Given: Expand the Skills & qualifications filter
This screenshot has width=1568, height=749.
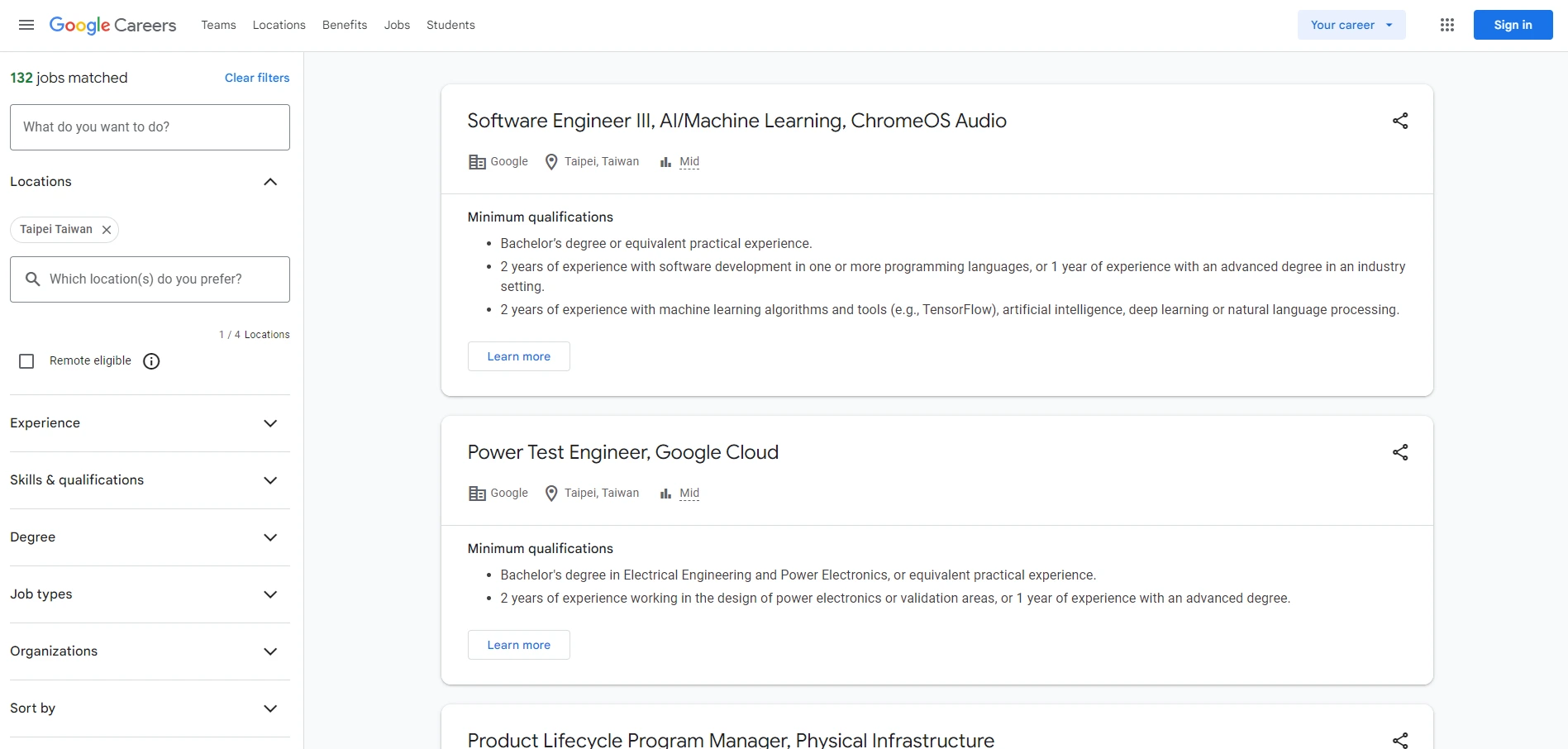Looking at the screenshot, I should (x=270, y=480).
